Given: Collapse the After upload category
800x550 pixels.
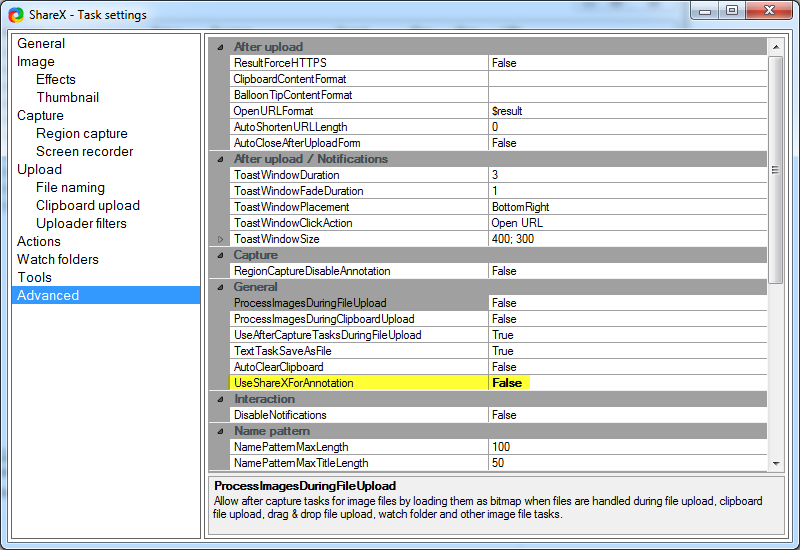Looking at the screenshot, I should (x=220, y=47).
